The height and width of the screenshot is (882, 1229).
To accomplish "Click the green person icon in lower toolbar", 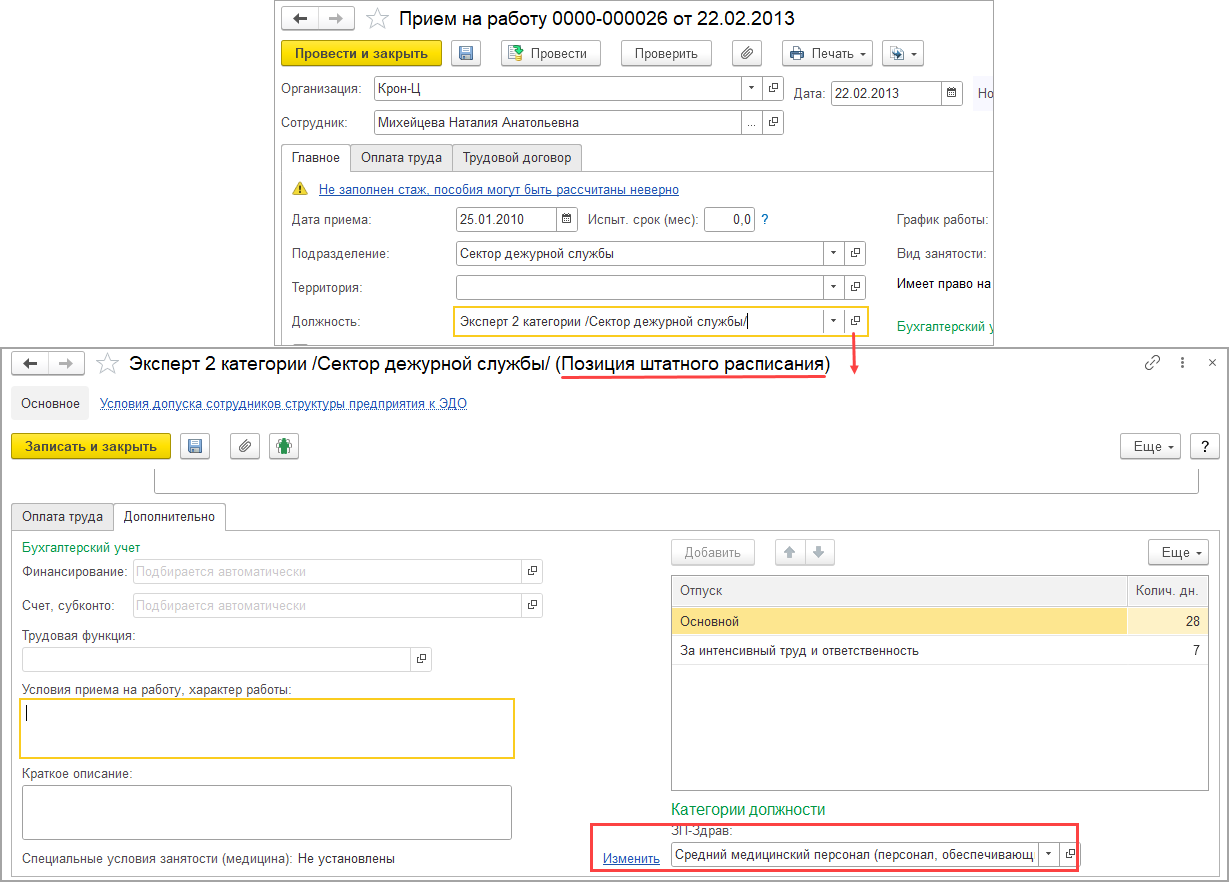I will (x=285, y=446).
